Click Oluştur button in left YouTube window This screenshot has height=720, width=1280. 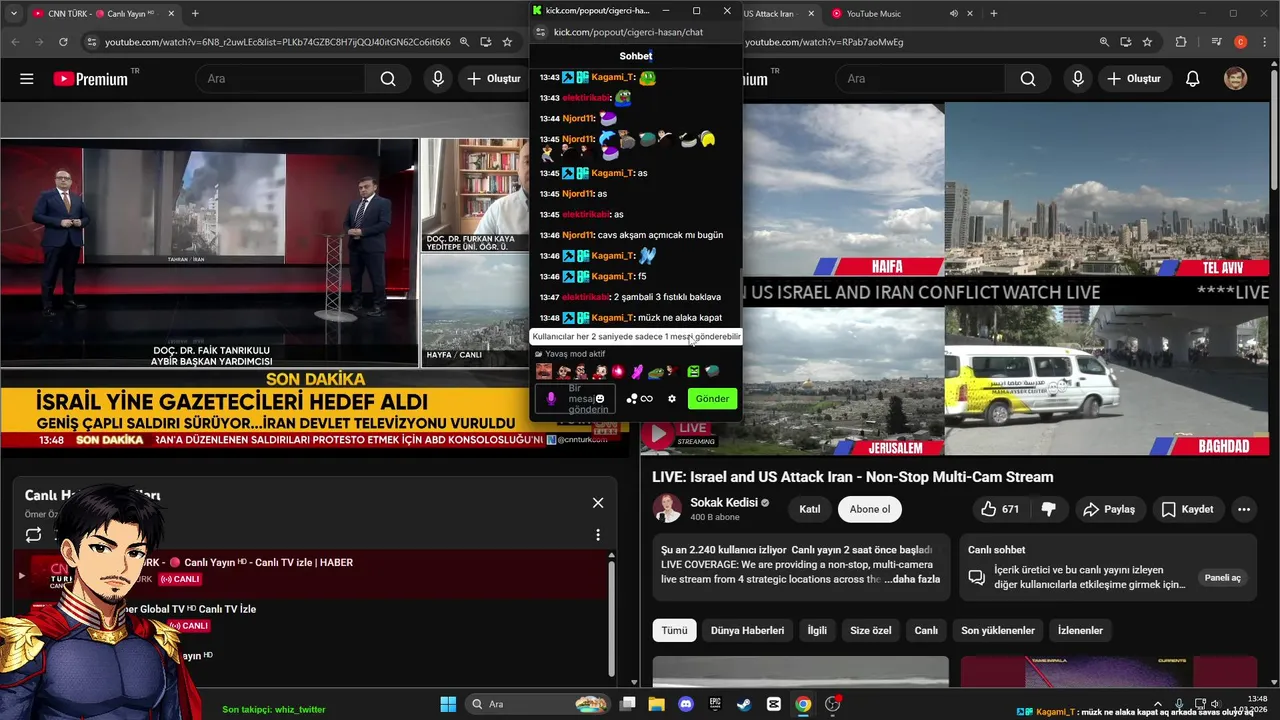click(493, 79)
